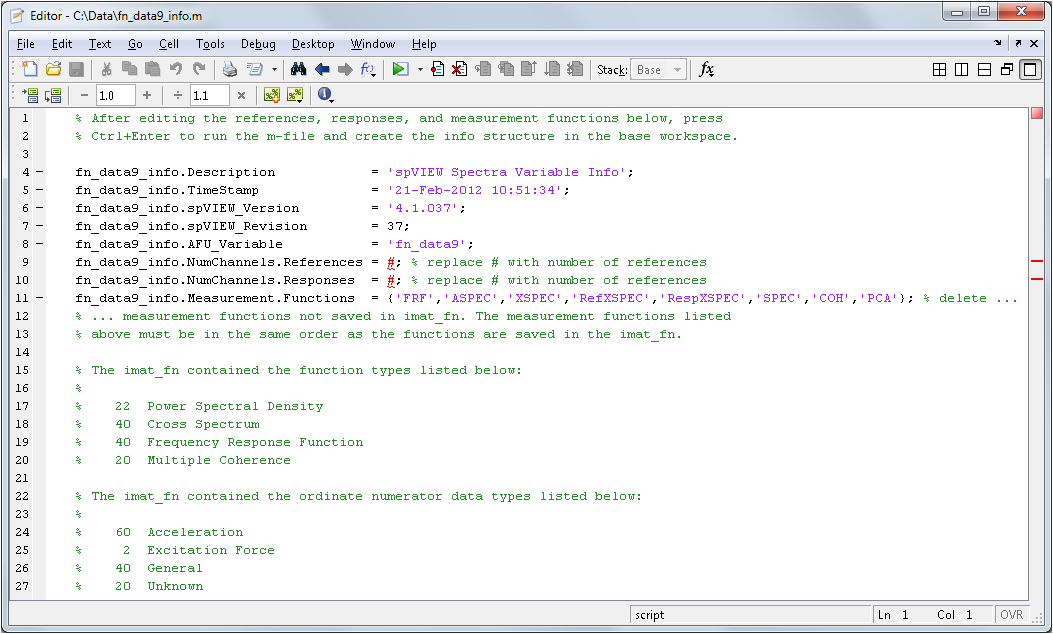Toggle breakpoint on line 11
Image resolution: width=1053 pixels, height=634 pixels.
[x=40, y=298]
